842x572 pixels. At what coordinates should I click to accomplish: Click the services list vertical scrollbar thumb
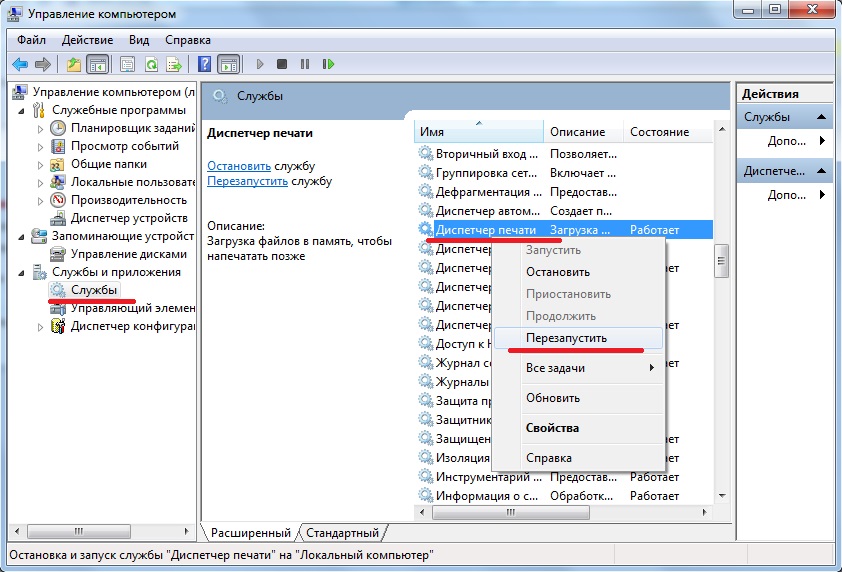coord(722,262)
